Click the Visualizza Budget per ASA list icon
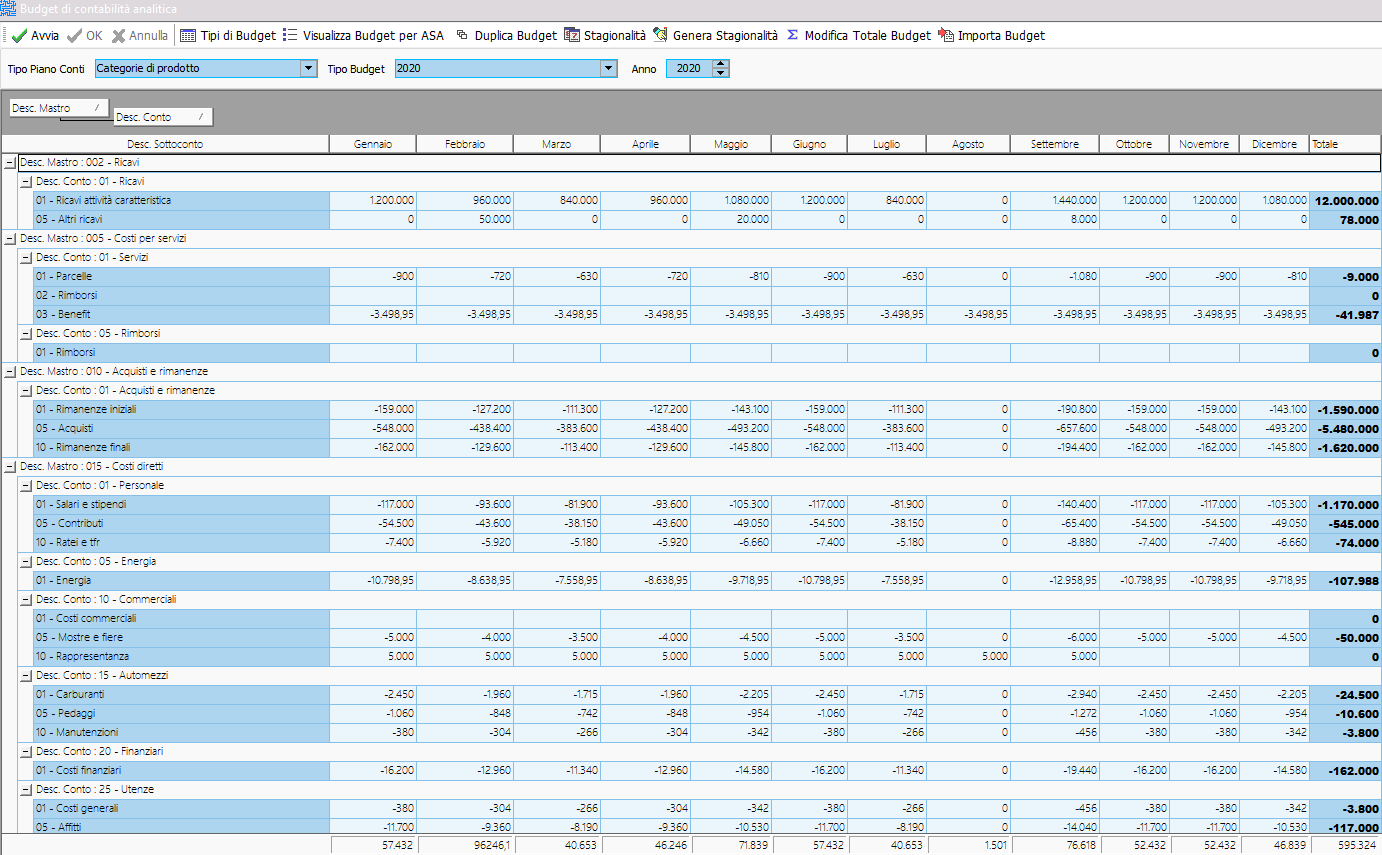 pyautogui.click(x=290, y=35)
